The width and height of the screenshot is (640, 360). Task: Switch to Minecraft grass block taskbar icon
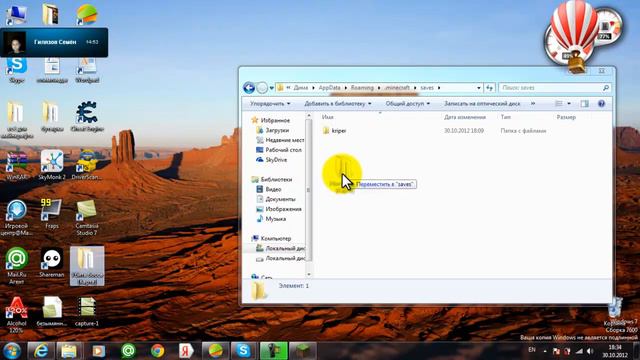tap(302, 351)
